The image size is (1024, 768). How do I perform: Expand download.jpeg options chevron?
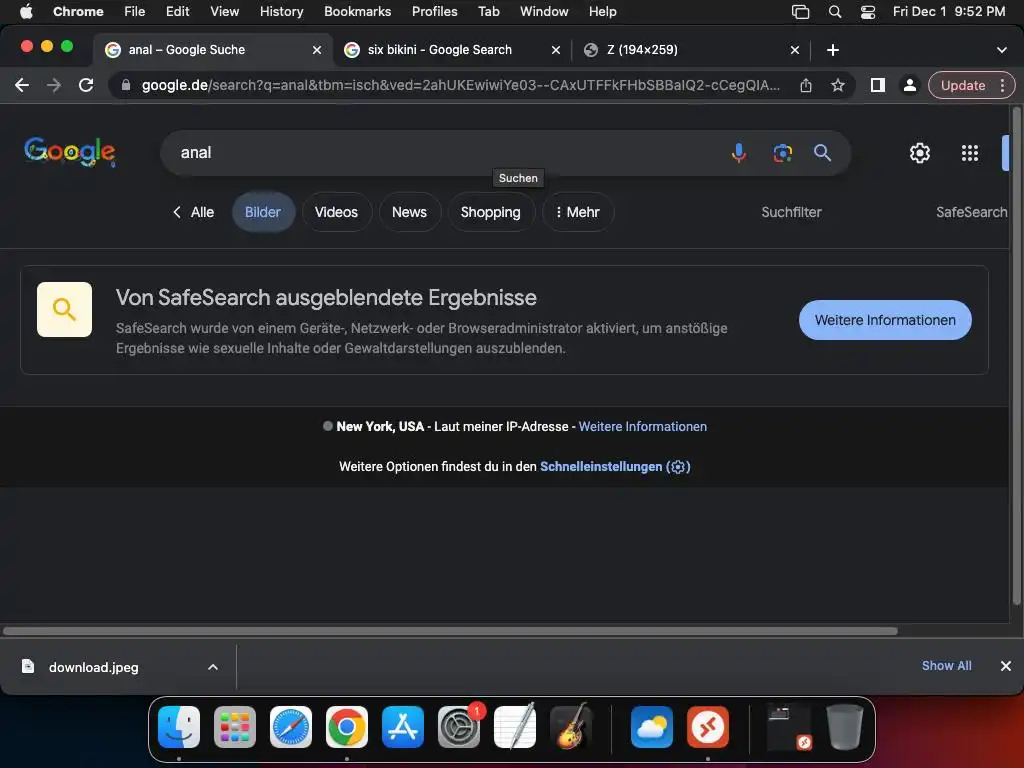point(213,667)
